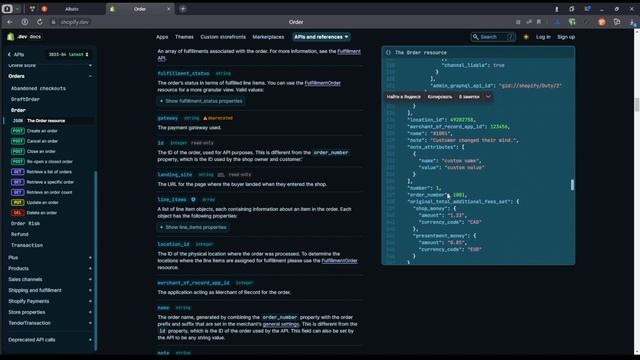Open POST Cancel an order entry
The height and width of the screenshot is (360, 640).
click(x=35, y=141)
